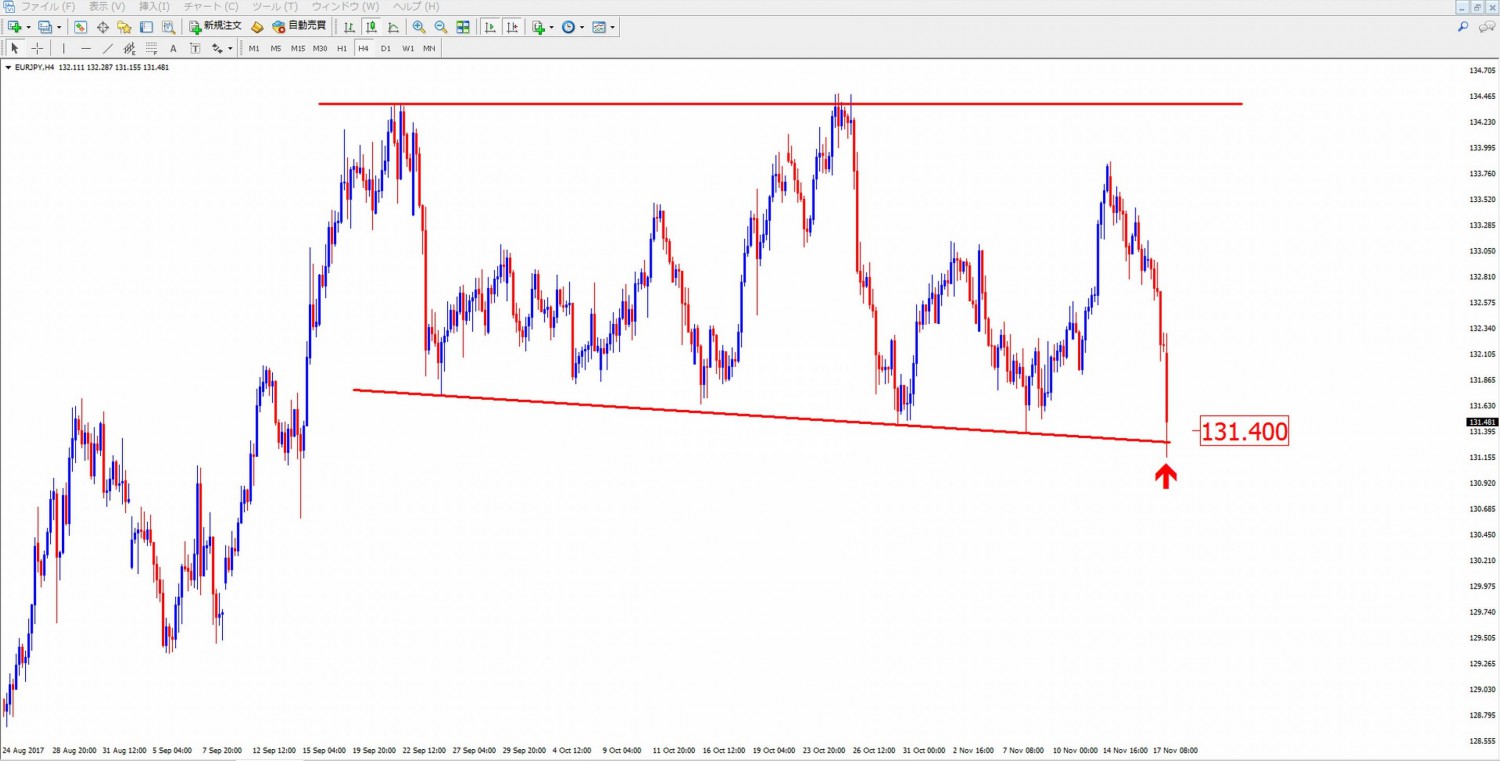Zoom in on the chart

tap(419, 27)
